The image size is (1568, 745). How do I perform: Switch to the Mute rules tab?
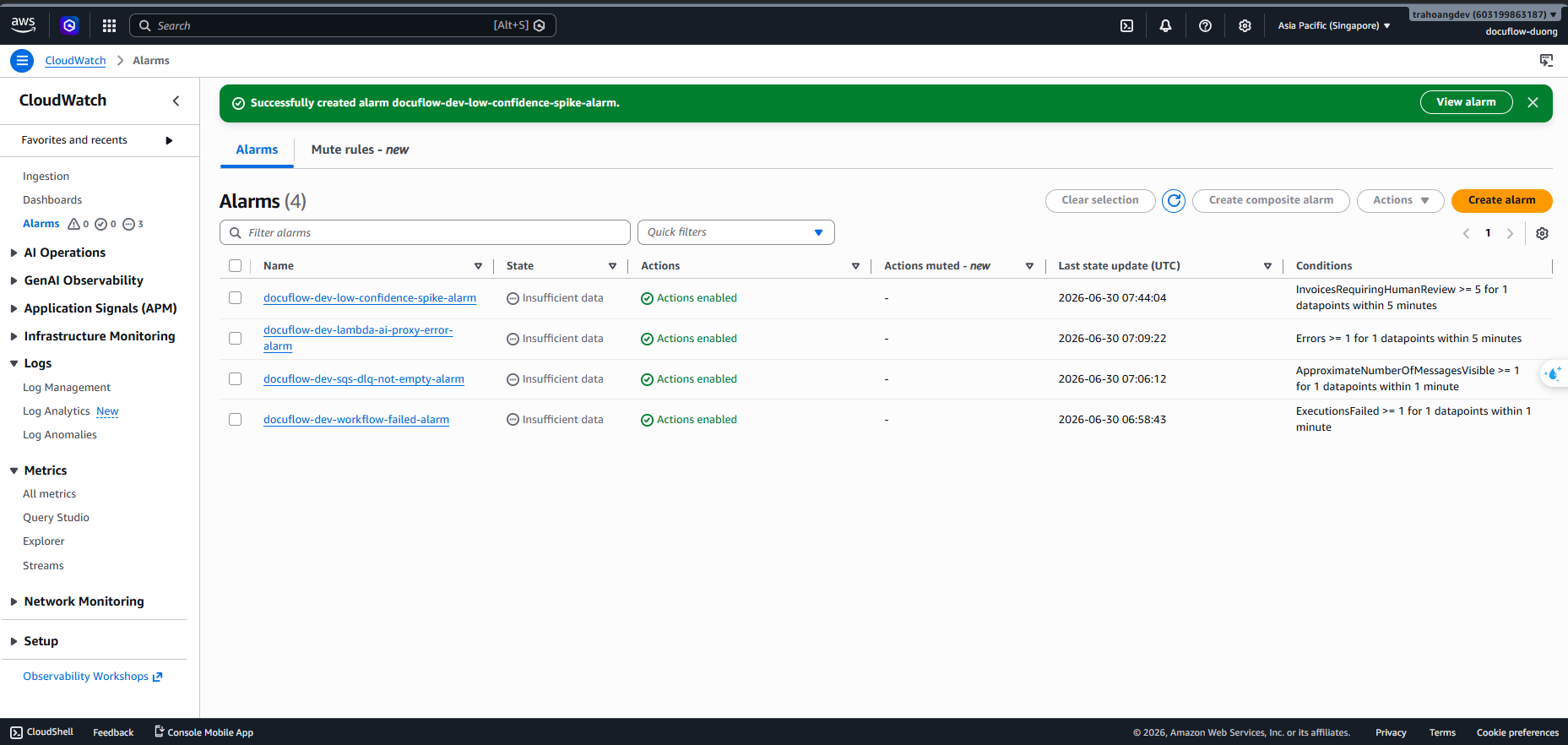(x=360, y=150)
